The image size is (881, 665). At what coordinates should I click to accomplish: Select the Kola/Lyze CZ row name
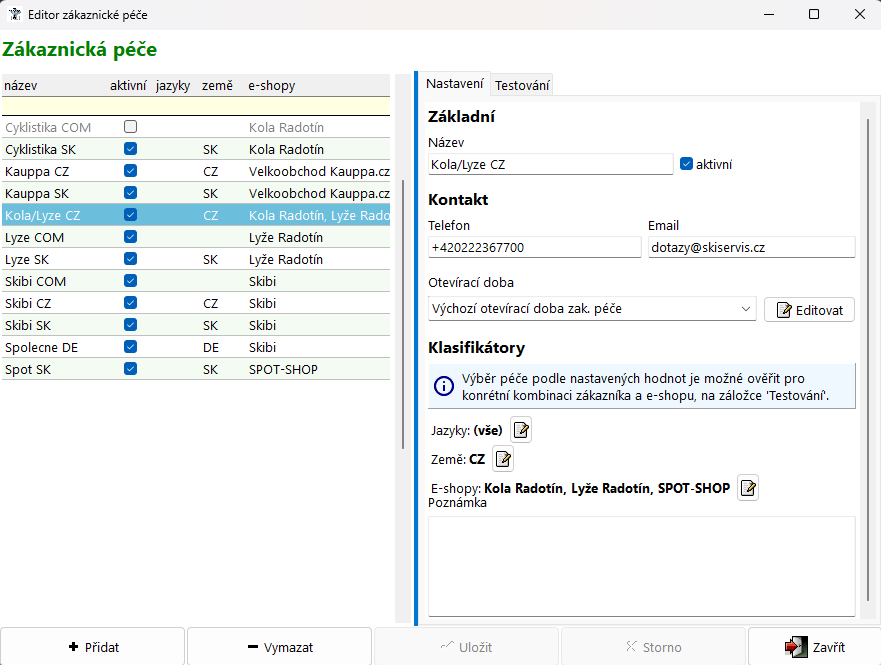pyautogui.click(x=43, y=215)
